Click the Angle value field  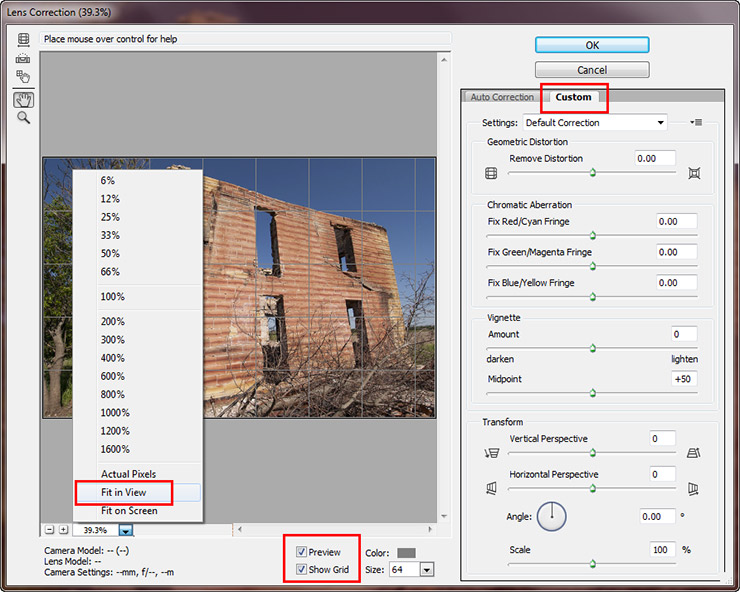657,516
